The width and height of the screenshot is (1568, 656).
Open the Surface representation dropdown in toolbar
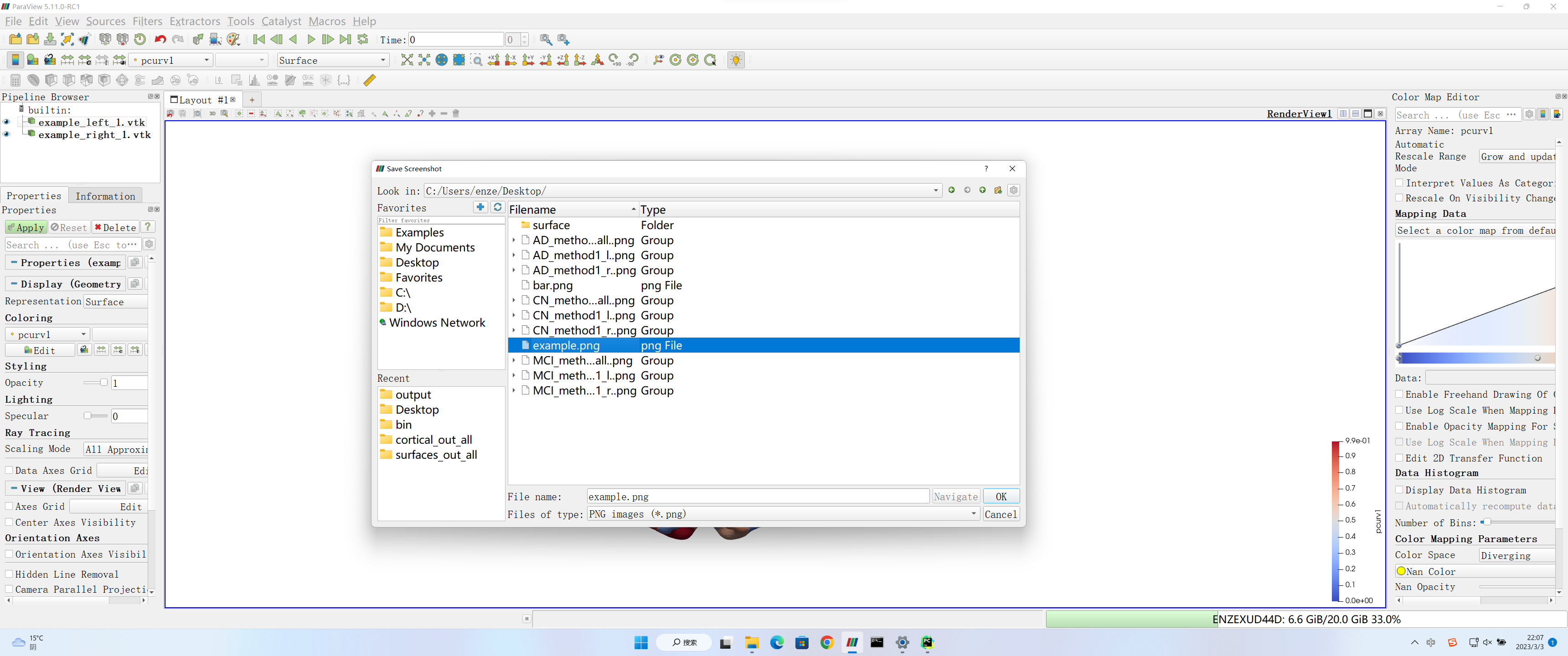point(332,60)
